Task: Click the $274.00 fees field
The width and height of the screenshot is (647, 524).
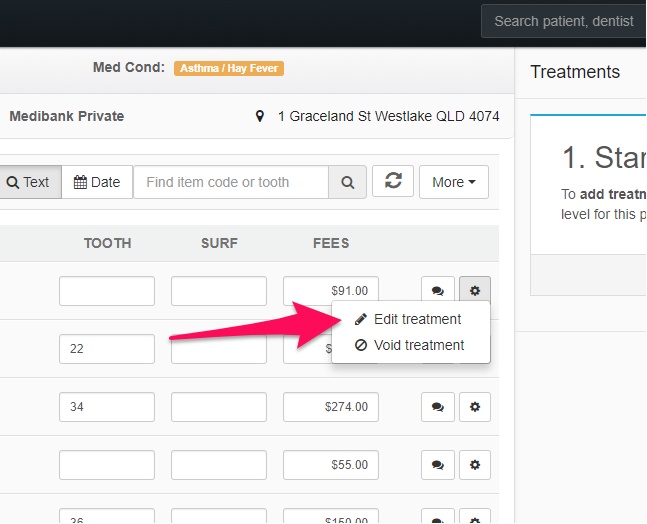Action: [x=331, y=407]
